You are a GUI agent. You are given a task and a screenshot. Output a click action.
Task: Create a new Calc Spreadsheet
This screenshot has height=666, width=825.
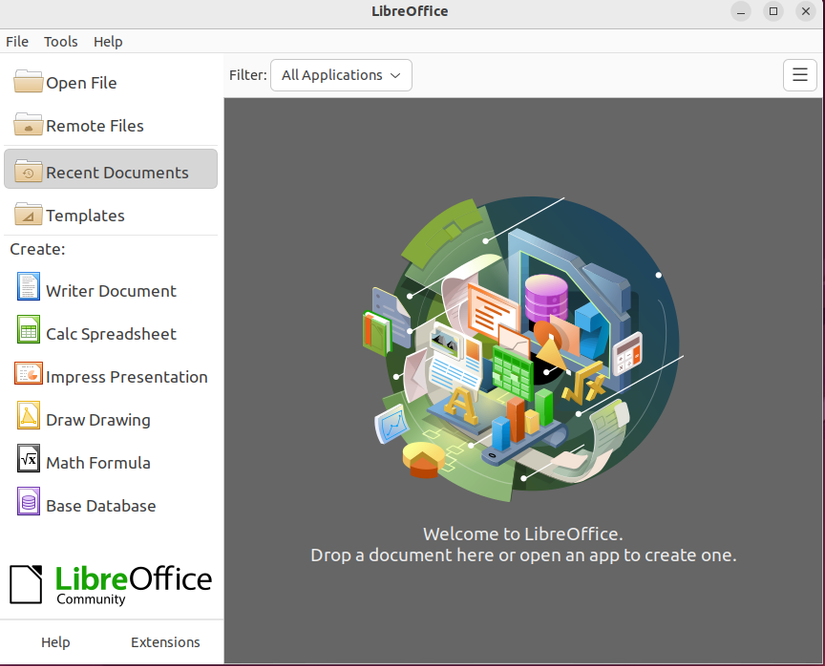(110, 333)
